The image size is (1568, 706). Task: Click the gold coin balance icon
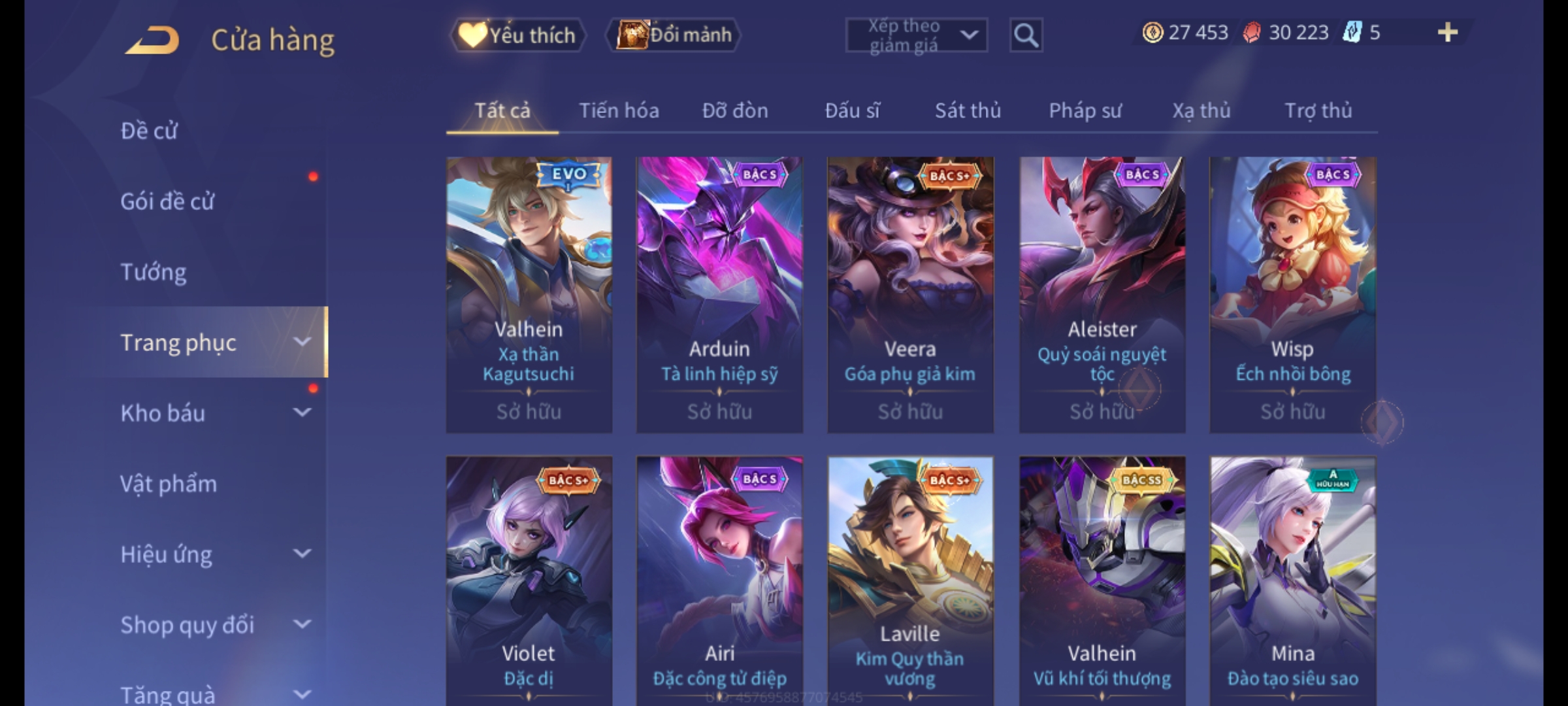pos(1152,33)
